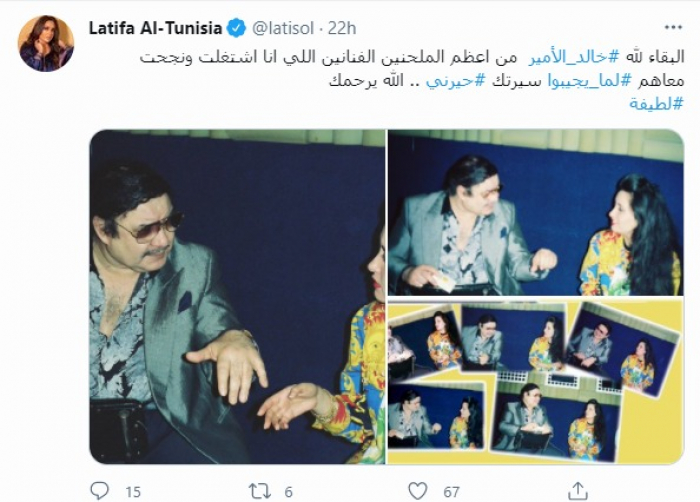Viewport: 700px width, 502px height.
Task: Click the retweet arrows icon
Action: tap(260, 491)
